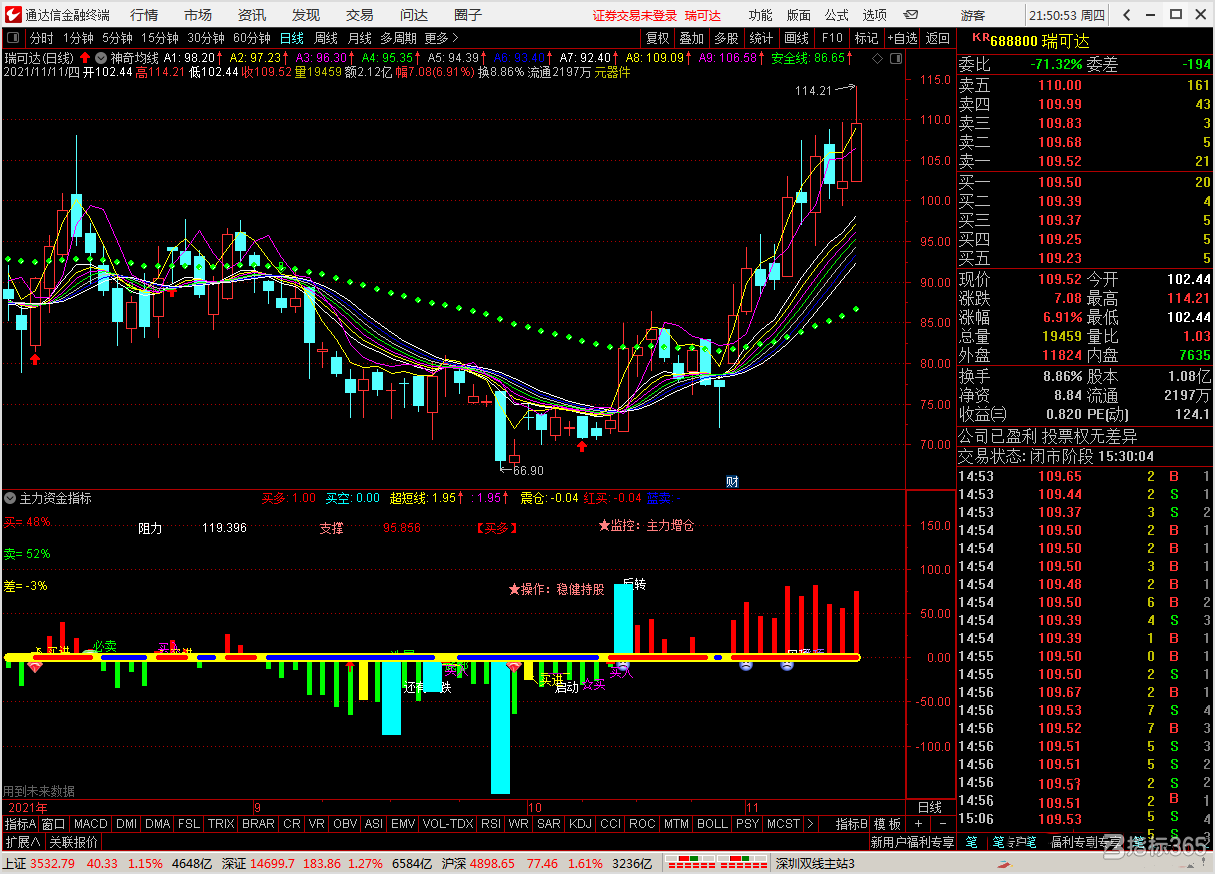
Task: Open F10 company information
Action: pyautogui.click(x=832, y=38)
